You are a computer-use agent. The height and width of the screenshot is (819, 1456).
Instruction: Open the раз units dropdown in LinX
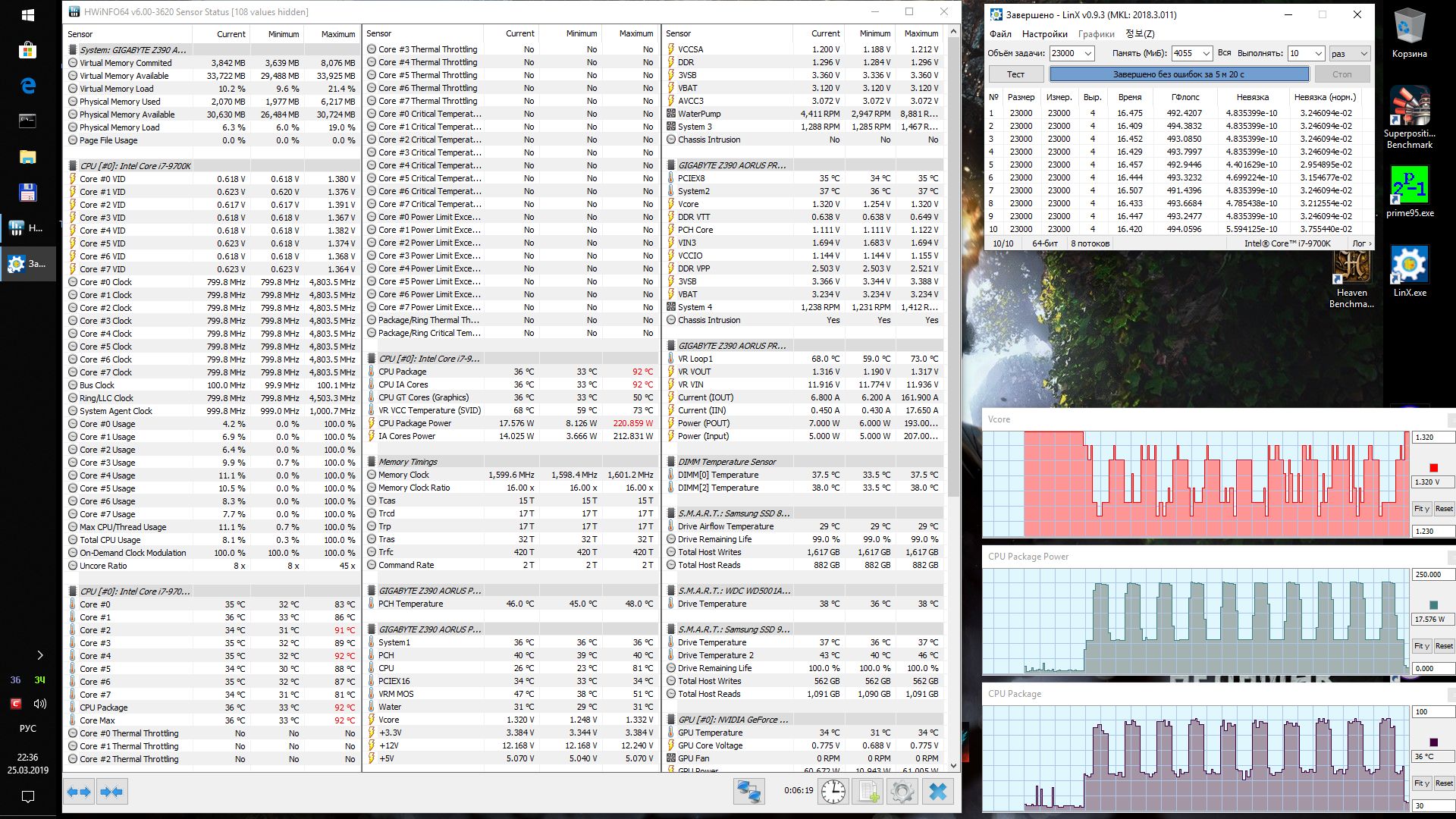(1363, 53)
